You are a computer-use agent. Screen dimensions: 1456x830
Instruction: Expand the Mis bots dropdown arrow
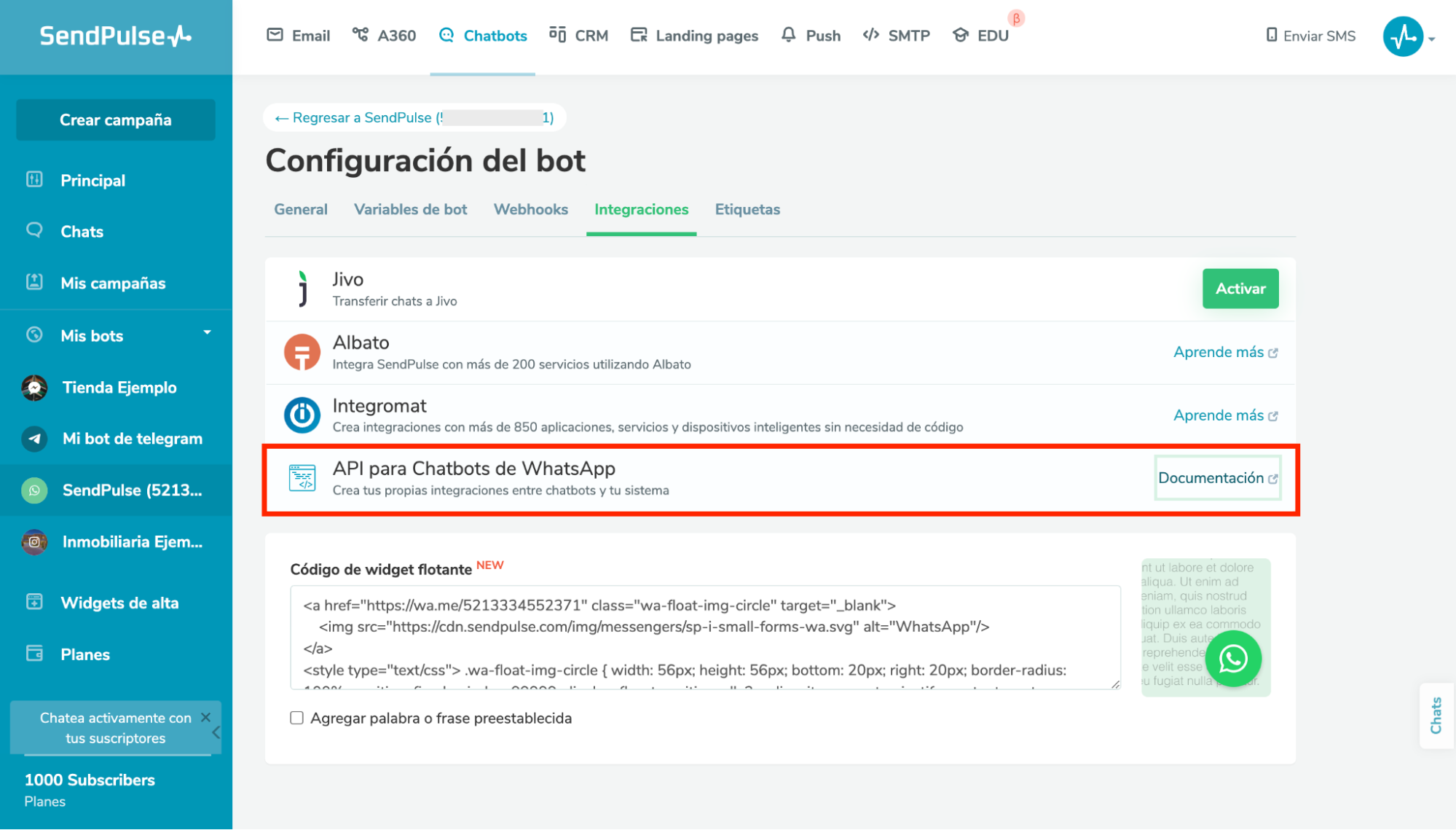207,332
